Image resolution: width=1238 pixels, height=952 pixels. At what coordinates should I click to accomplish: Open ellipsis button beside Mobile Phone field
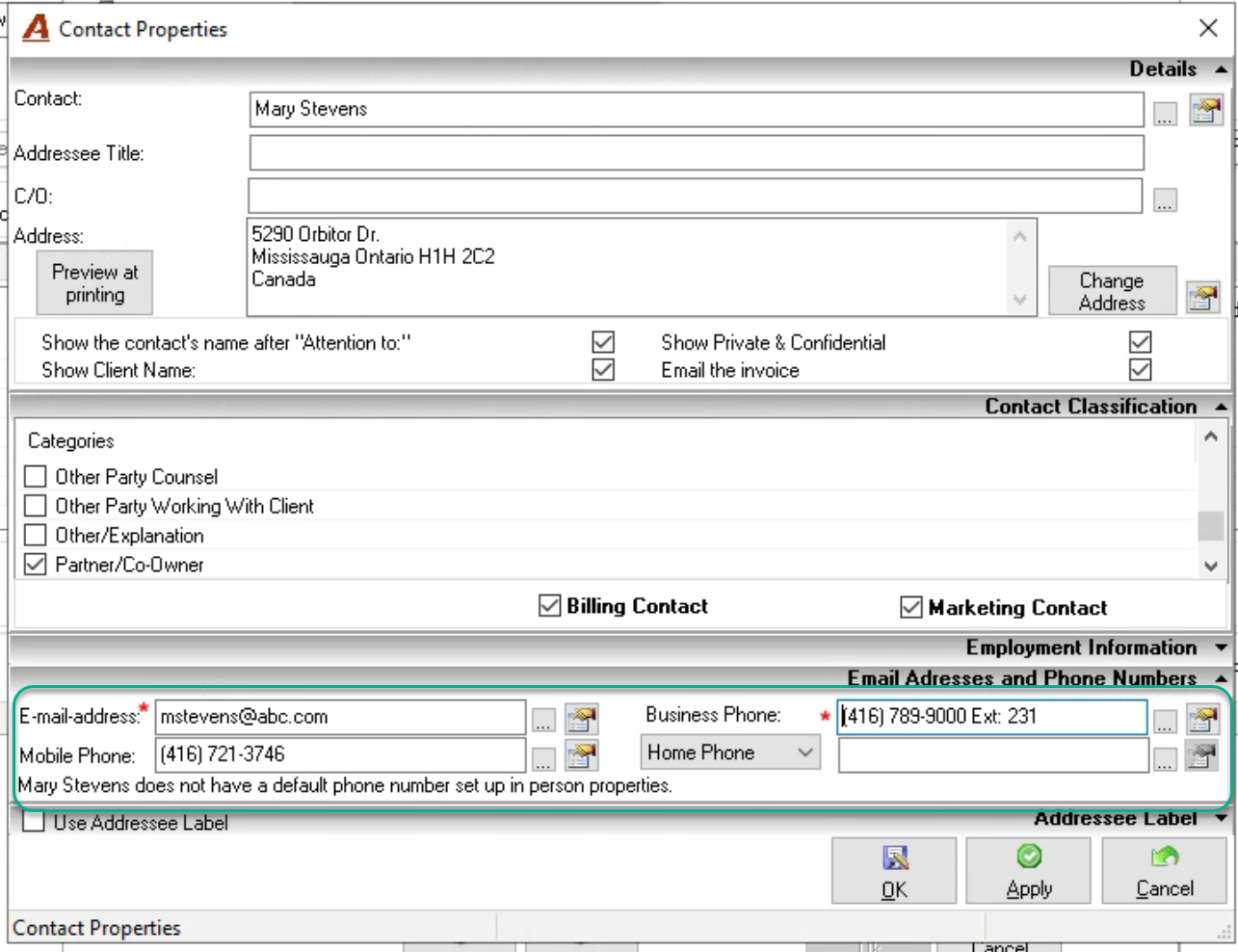coord(543,759)
